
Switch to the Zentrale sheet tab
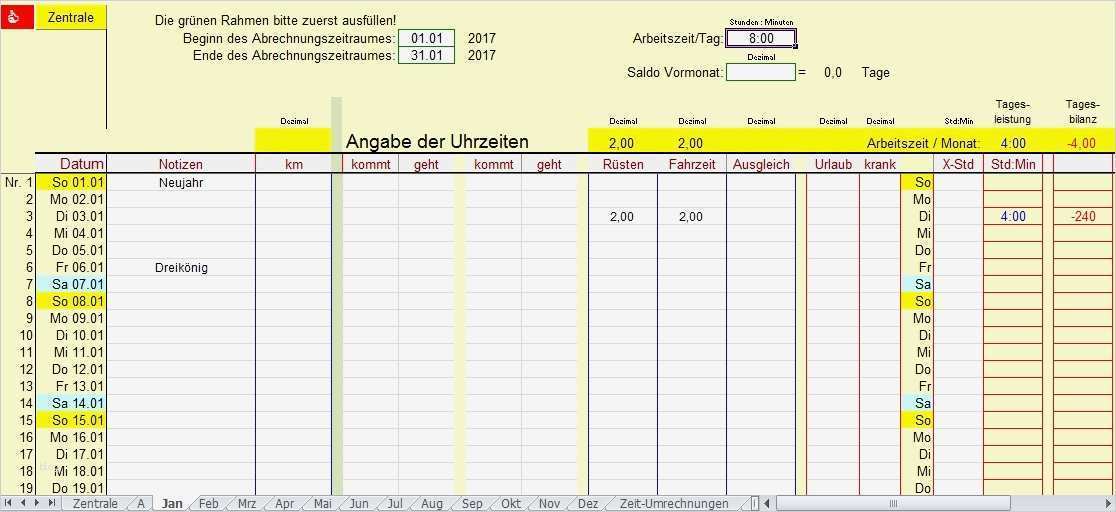pos(95,503)
